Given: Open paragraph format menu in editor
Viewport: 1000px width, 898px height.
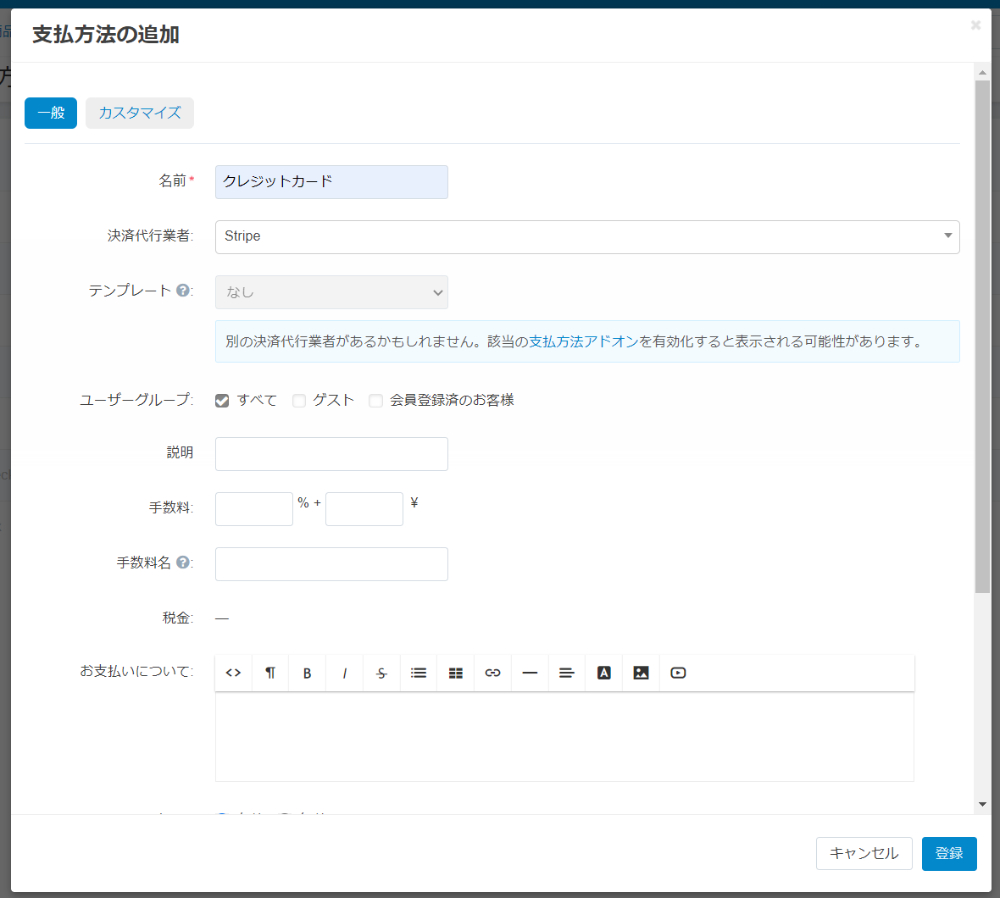Looking at the screenshot, I should [270, 673].
